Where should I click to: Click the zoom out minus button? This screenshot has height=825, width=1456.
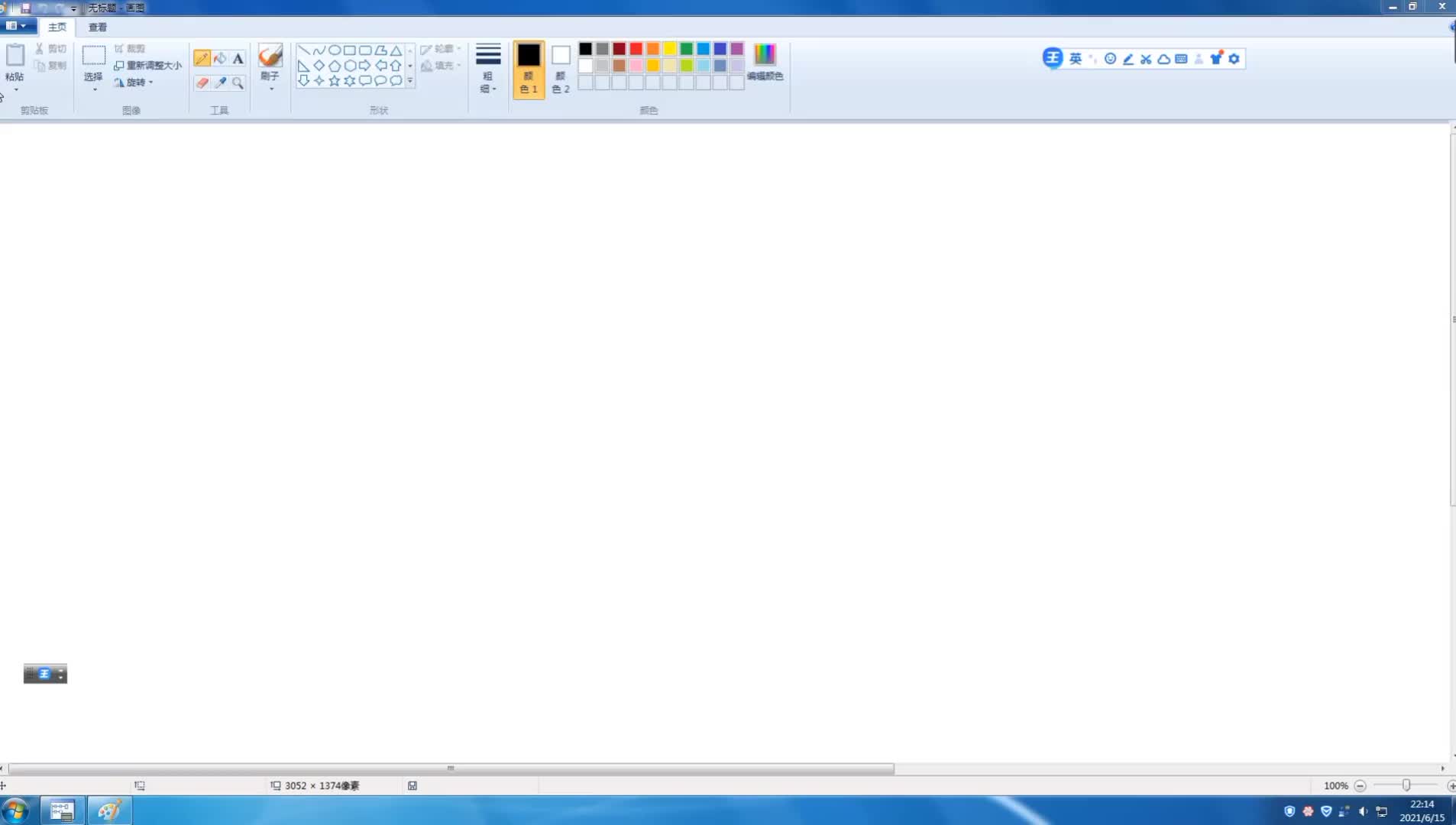[1360, 785]
